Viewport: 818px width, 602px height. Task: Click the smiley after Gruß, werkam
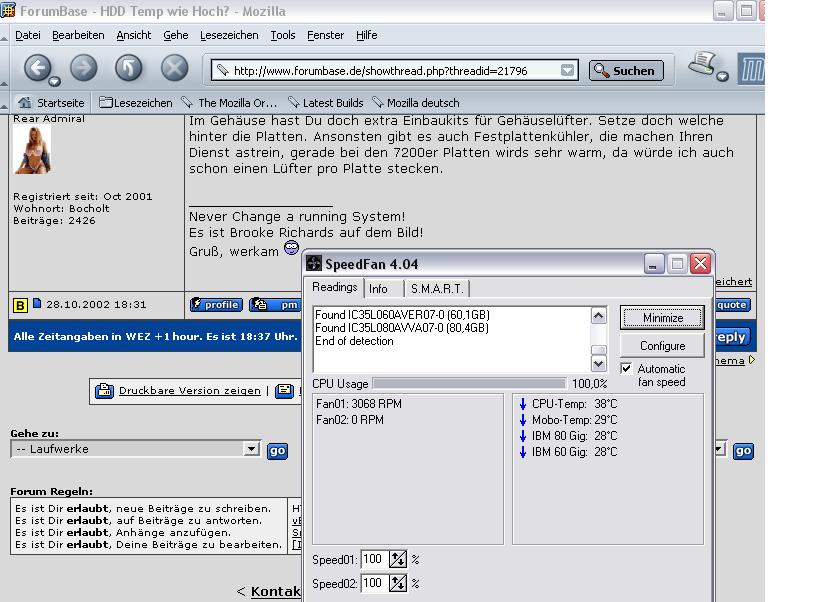point(291,248)
